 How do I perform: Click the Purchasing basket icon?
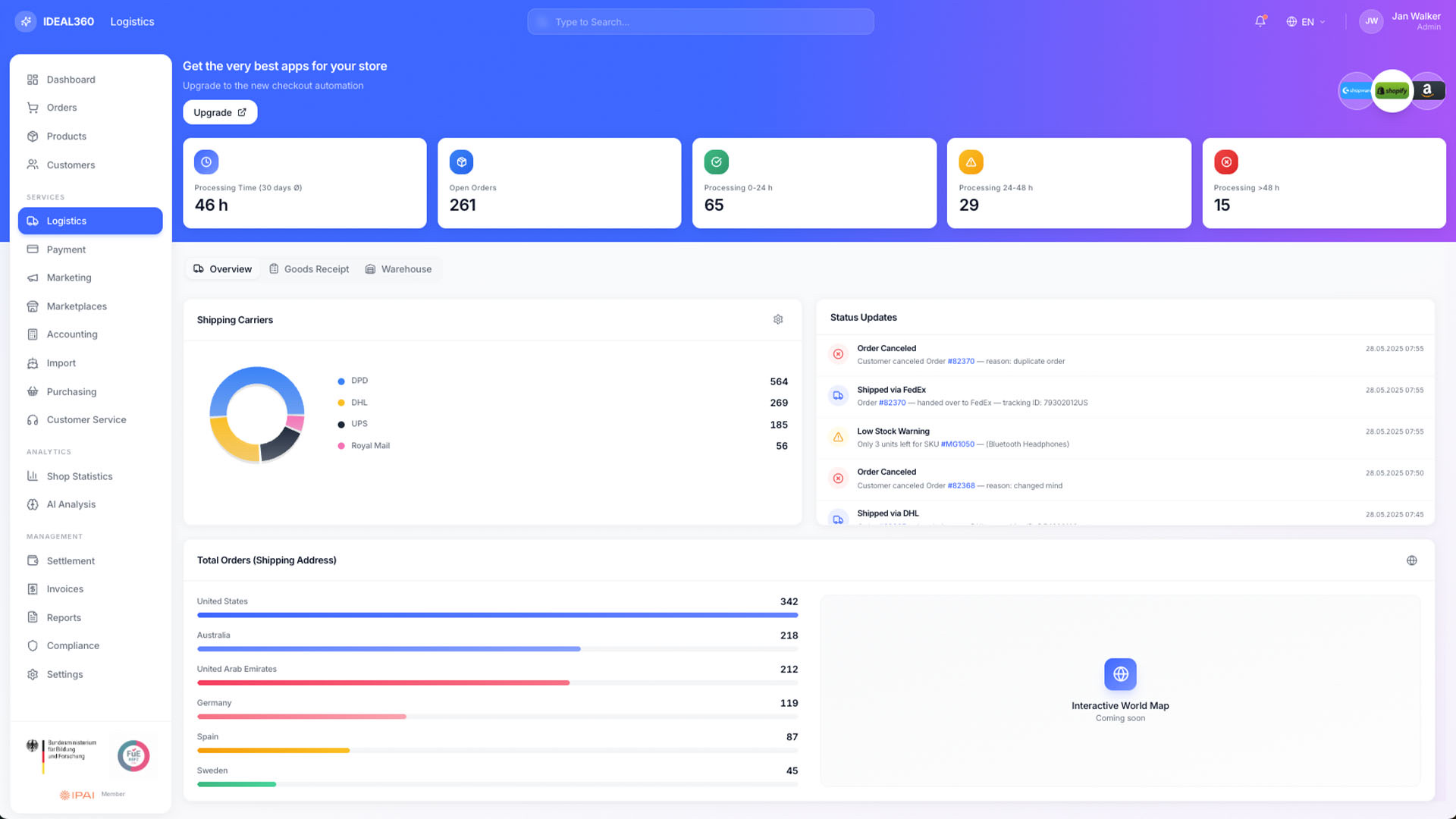pos(33,391)
